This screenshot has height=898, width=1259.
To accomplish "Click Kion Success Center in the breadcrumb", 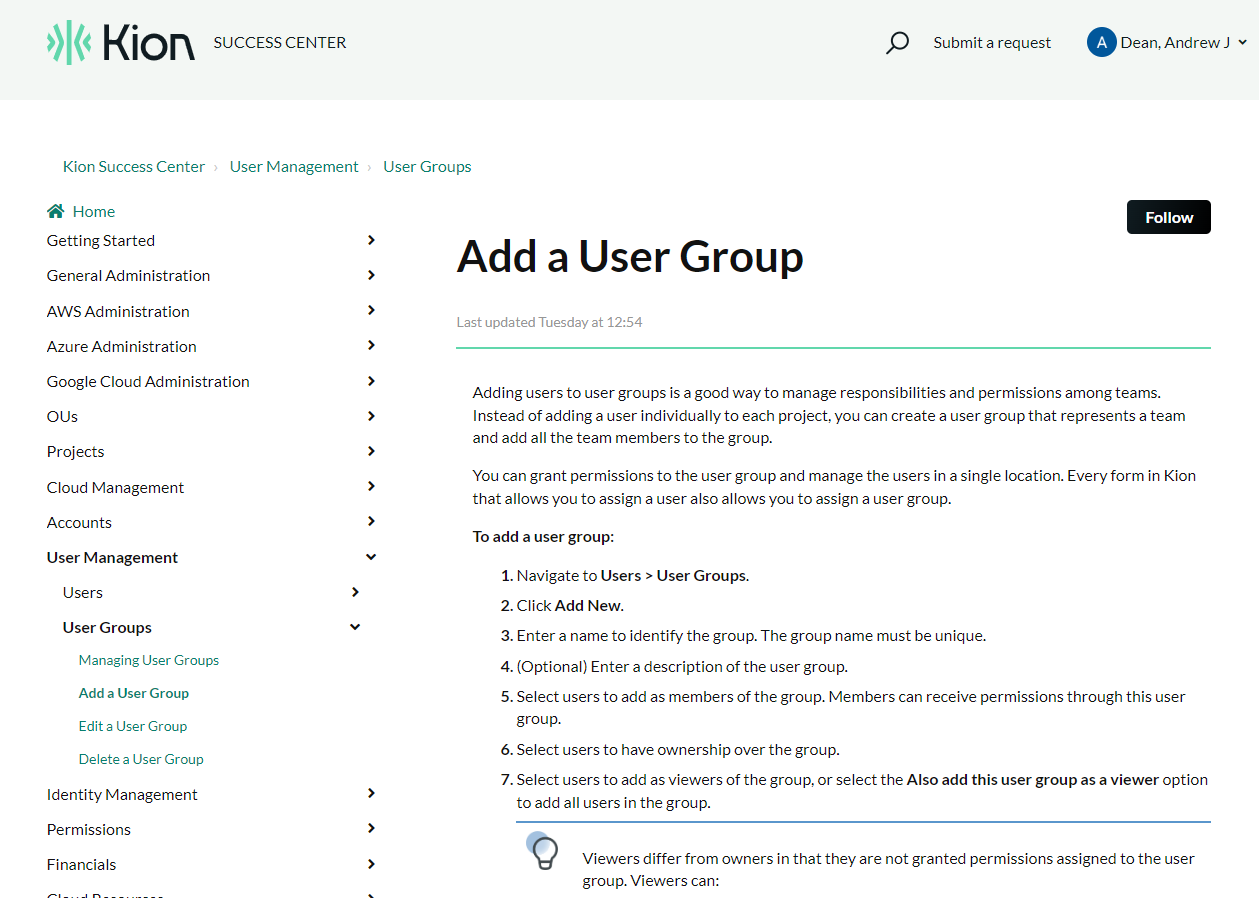I will click(x=133, y=166).
